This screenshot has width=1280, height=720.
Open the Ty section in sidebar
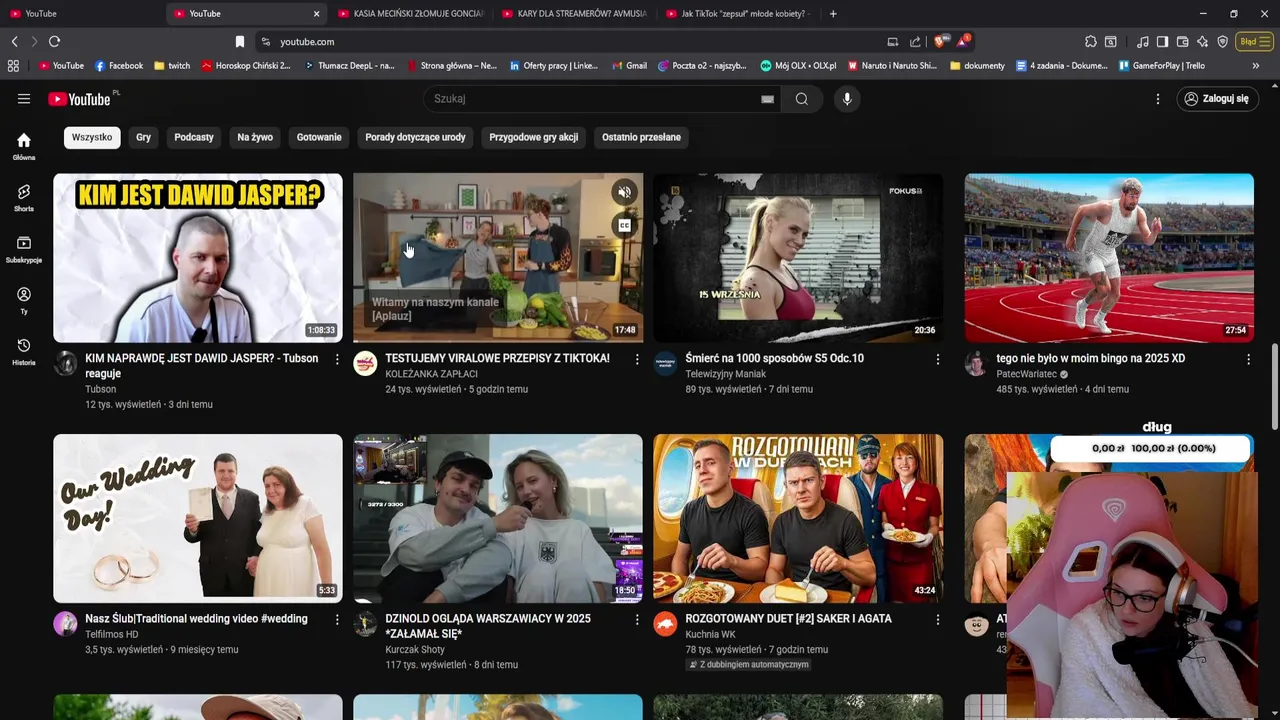24,300
